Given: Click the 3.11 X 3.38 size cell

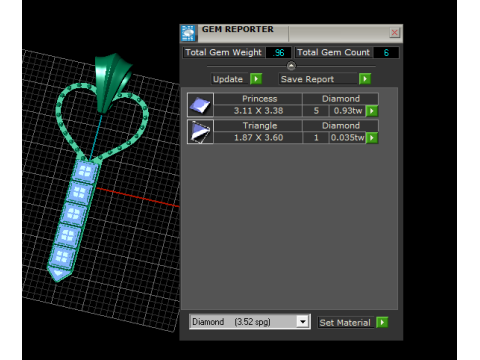Looking at the screenshot, I should pos(258,111).
